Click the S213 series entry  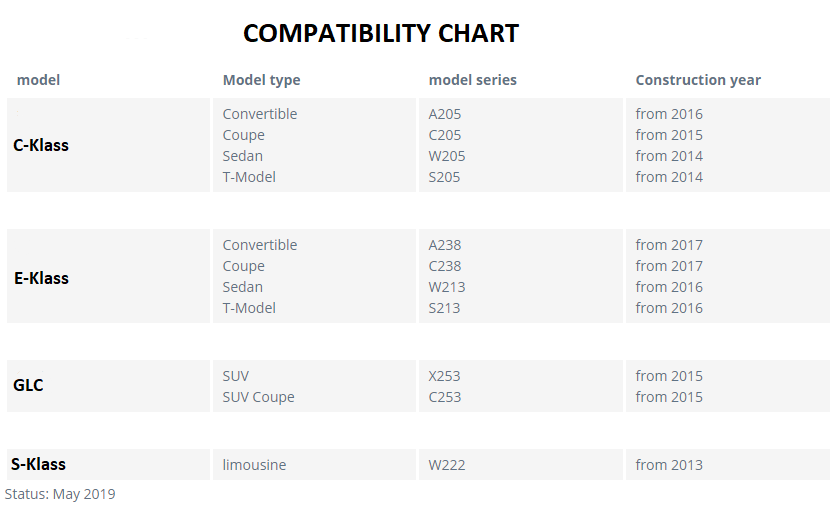pos(444,308)
